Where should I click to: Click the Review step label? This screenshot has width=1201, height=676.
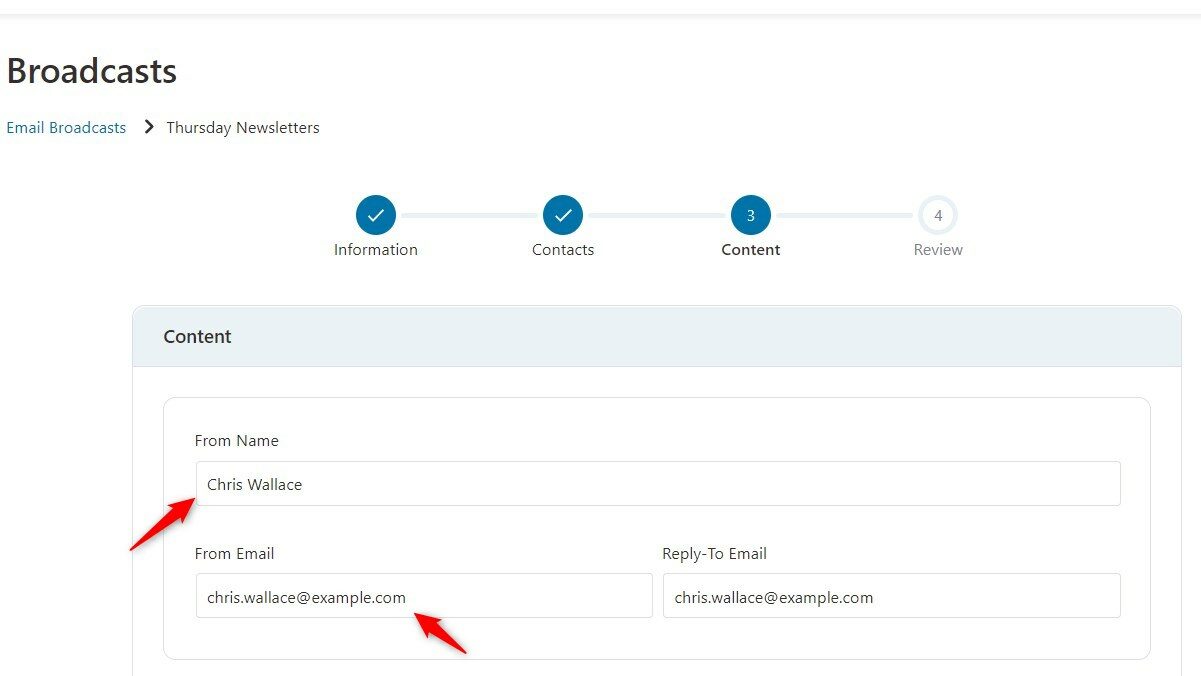938,250
